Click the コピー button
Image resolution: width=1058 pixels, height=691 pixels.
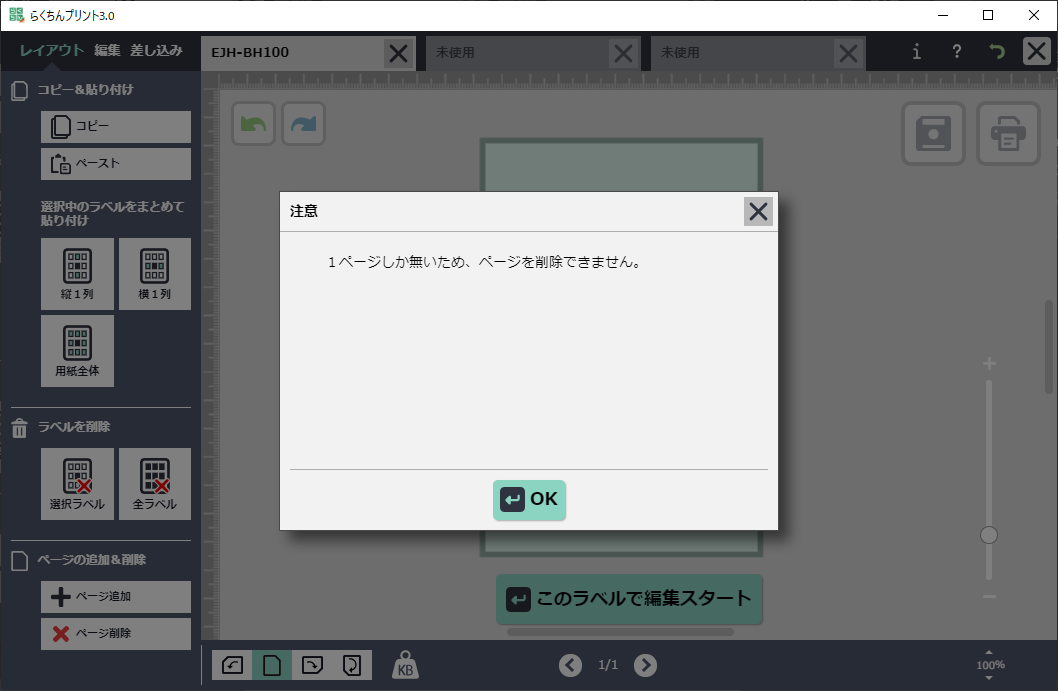pyautogui.click(x=115, y=127)
